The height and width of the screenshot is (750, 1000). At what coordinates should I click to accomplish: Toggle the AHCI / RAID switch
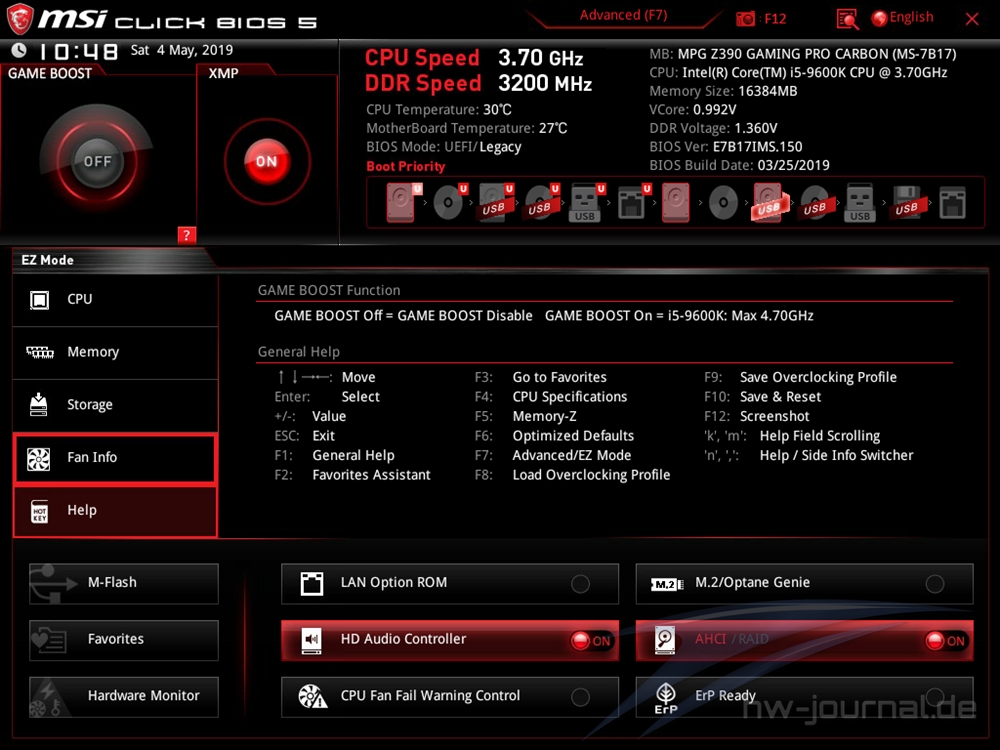pyautogui.click(x=804, y=640)
